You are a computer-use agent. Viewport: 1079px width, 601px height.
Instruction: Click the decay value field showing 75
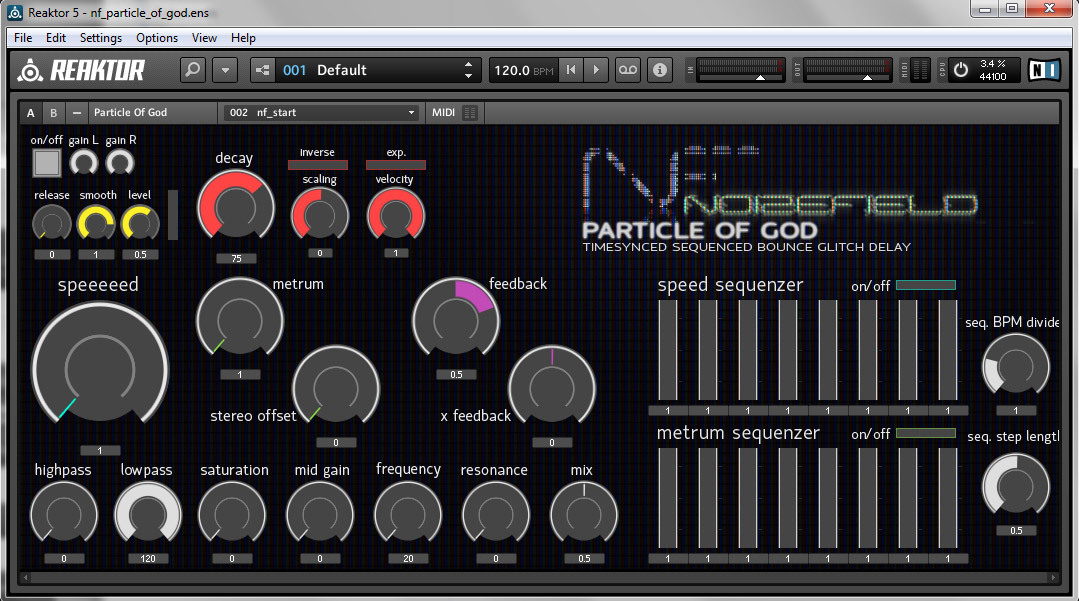pyautogui.click(x=236, y=259)
